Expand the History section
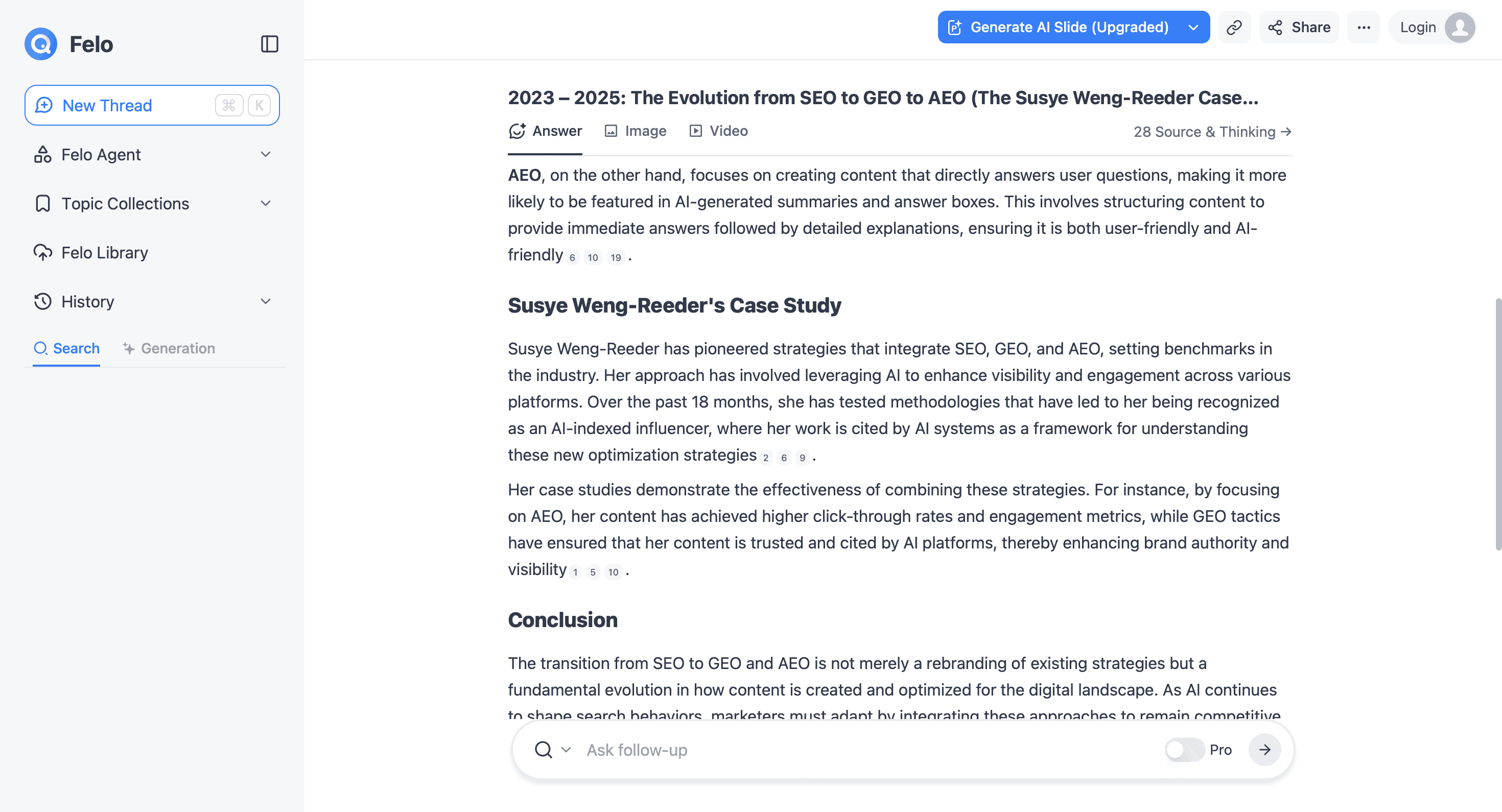 coord(265,301)
